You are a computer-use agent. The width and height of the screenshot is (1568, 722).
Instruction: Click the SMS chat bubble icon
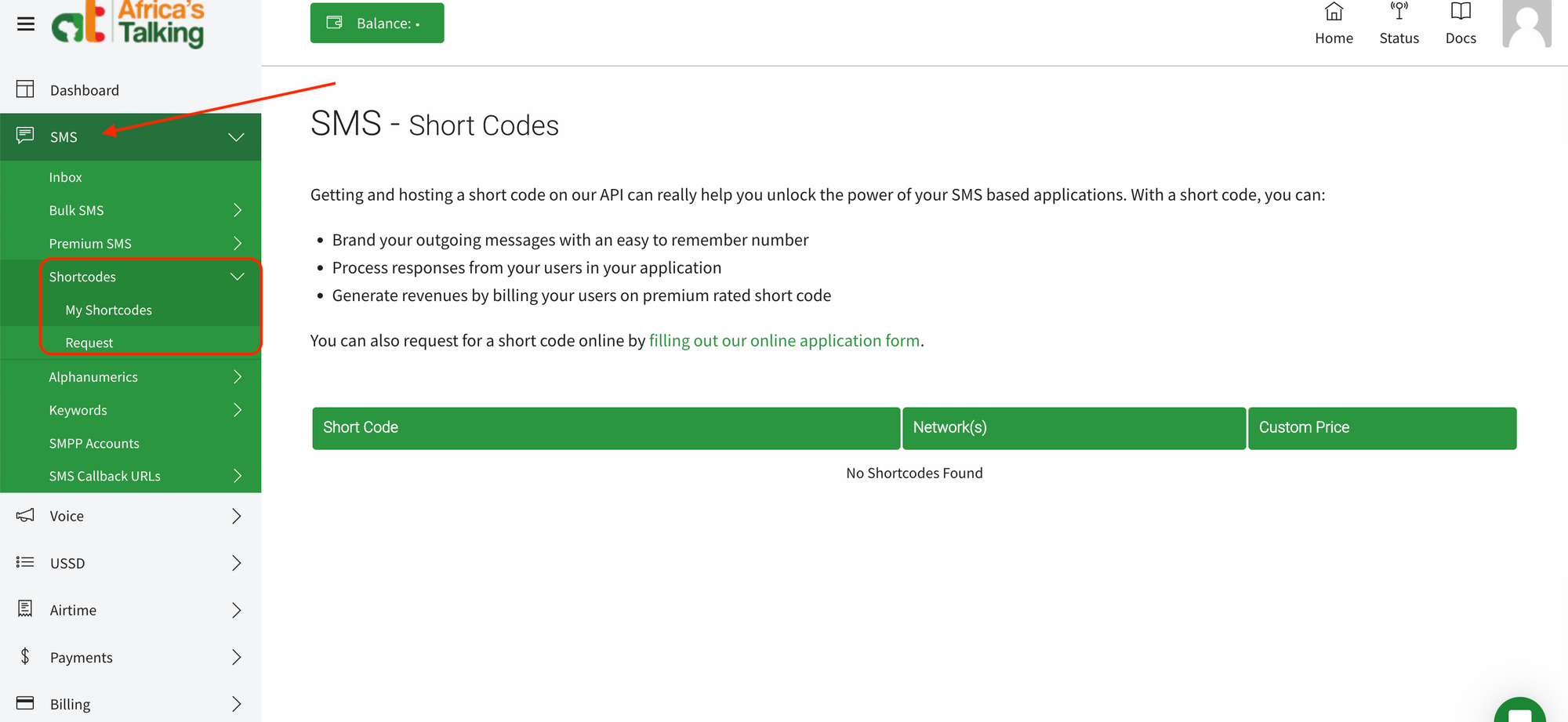pos(25,136)
